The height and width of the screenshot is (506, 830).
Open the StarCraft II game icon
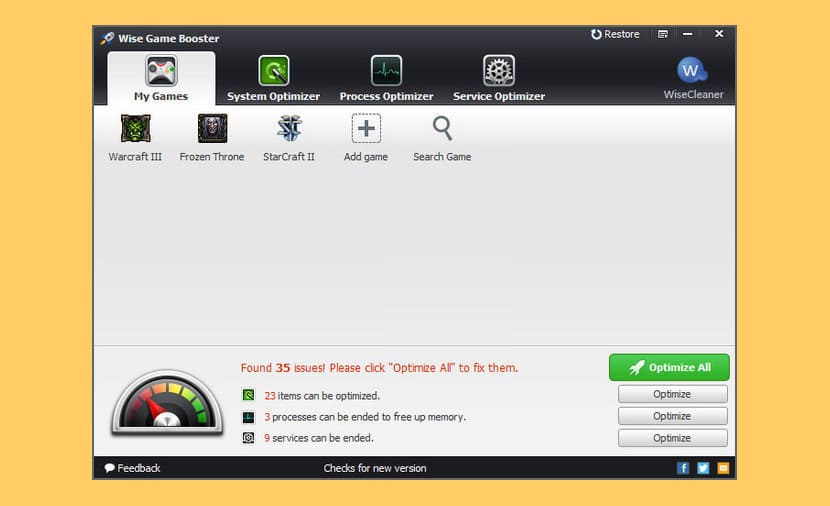[289, 129]
